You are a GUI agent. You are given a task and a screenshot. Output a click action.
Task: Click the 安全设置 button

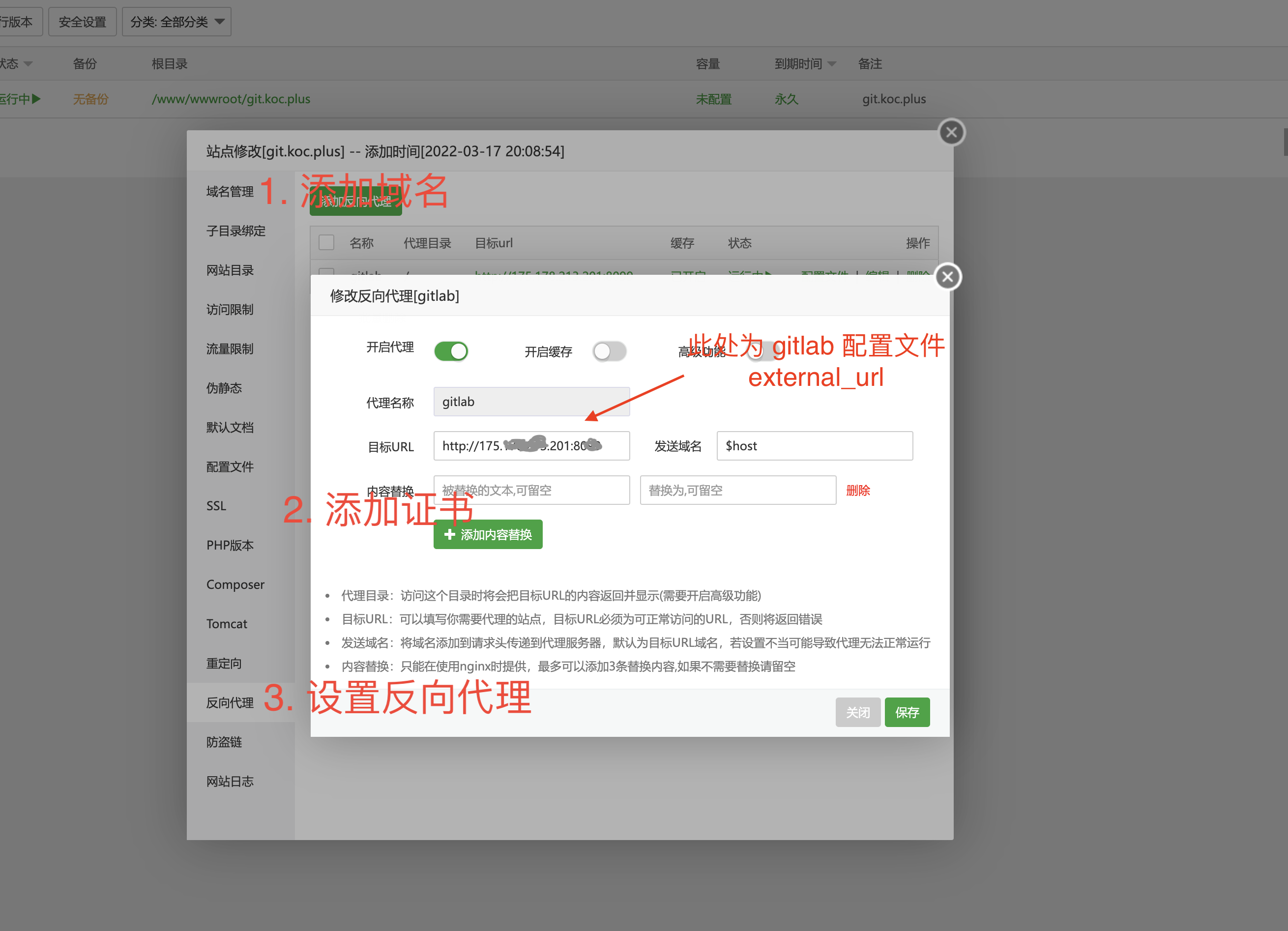click(x=83, y=22)
